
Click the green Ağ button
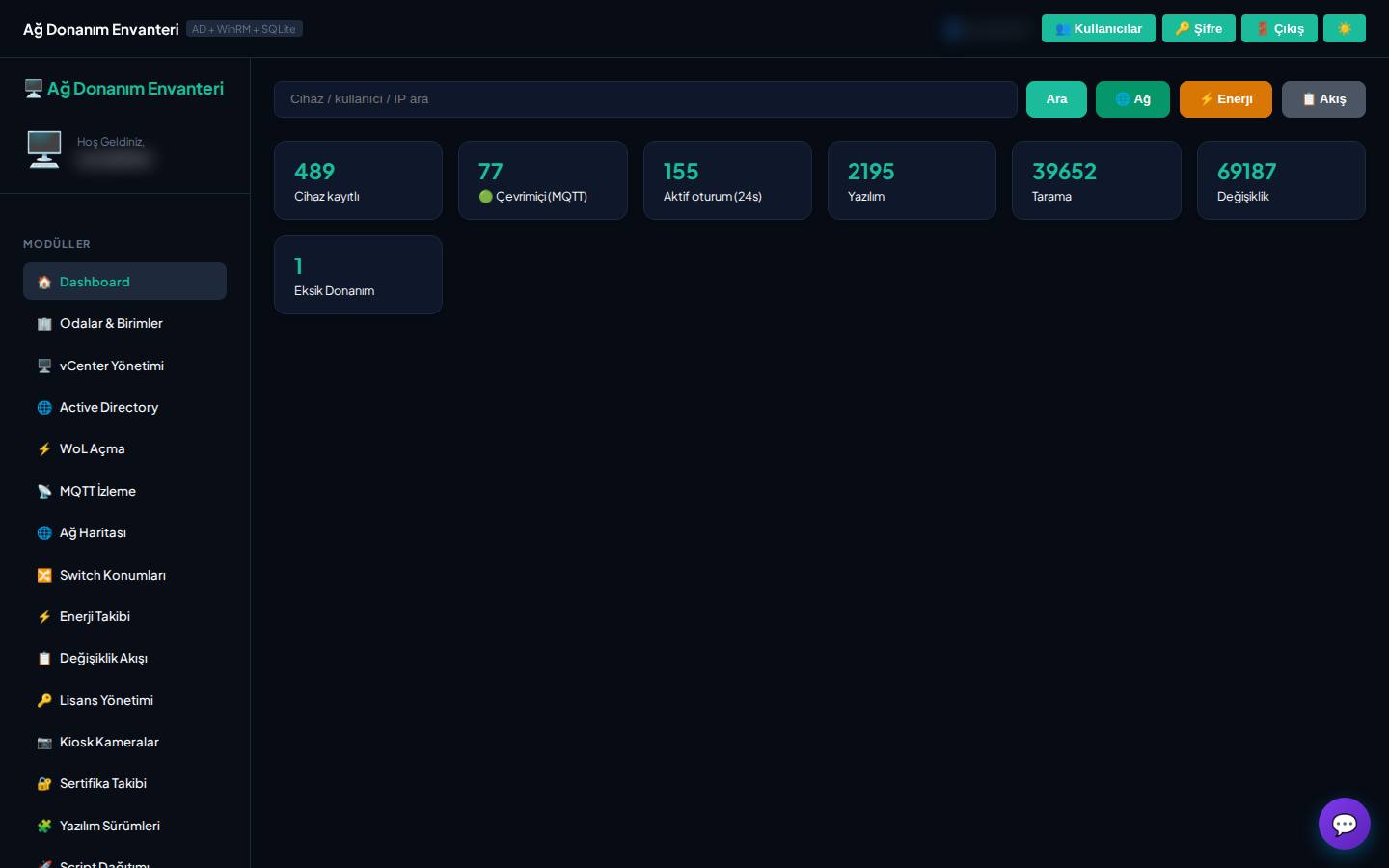tap(1133, 99)
